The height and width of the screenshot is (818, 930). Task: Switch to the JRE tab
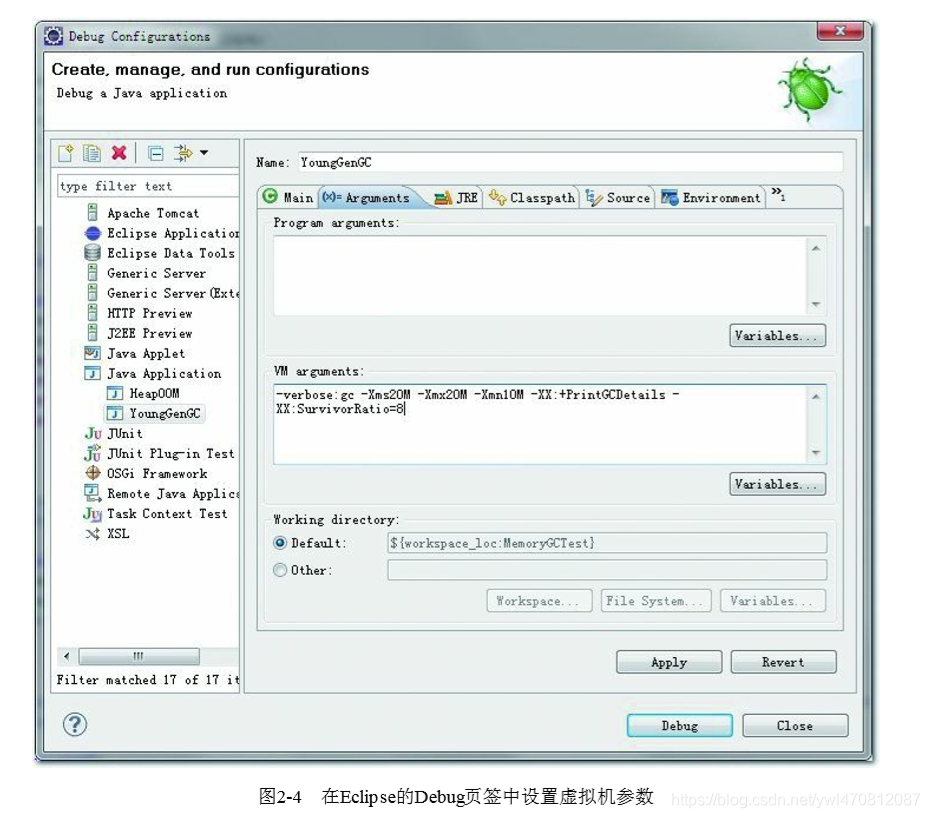tap(456, 198)
